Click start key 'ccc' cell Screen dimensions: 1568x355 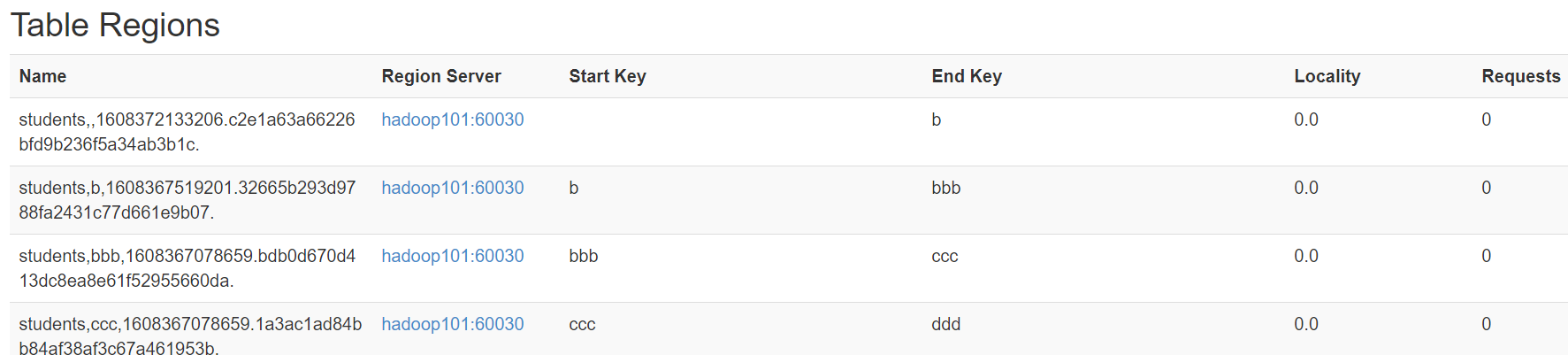click(x=582, y=324)
